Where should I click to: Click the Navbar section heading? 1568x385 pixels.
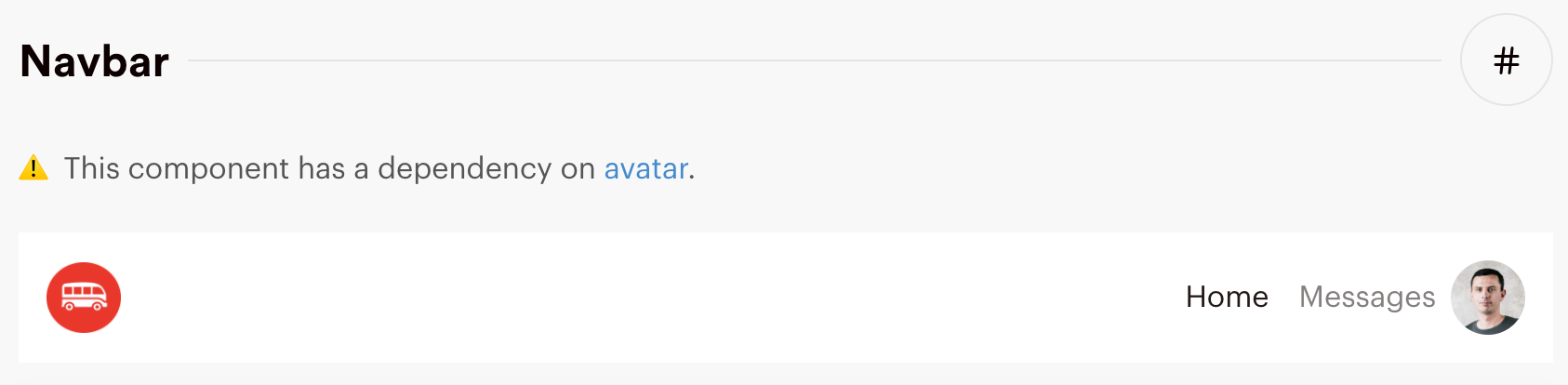pos(95,61)
